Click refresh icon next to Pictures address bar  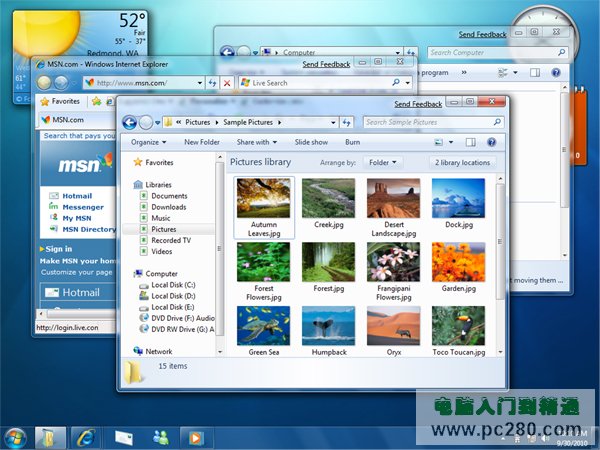tap(346, 122)
